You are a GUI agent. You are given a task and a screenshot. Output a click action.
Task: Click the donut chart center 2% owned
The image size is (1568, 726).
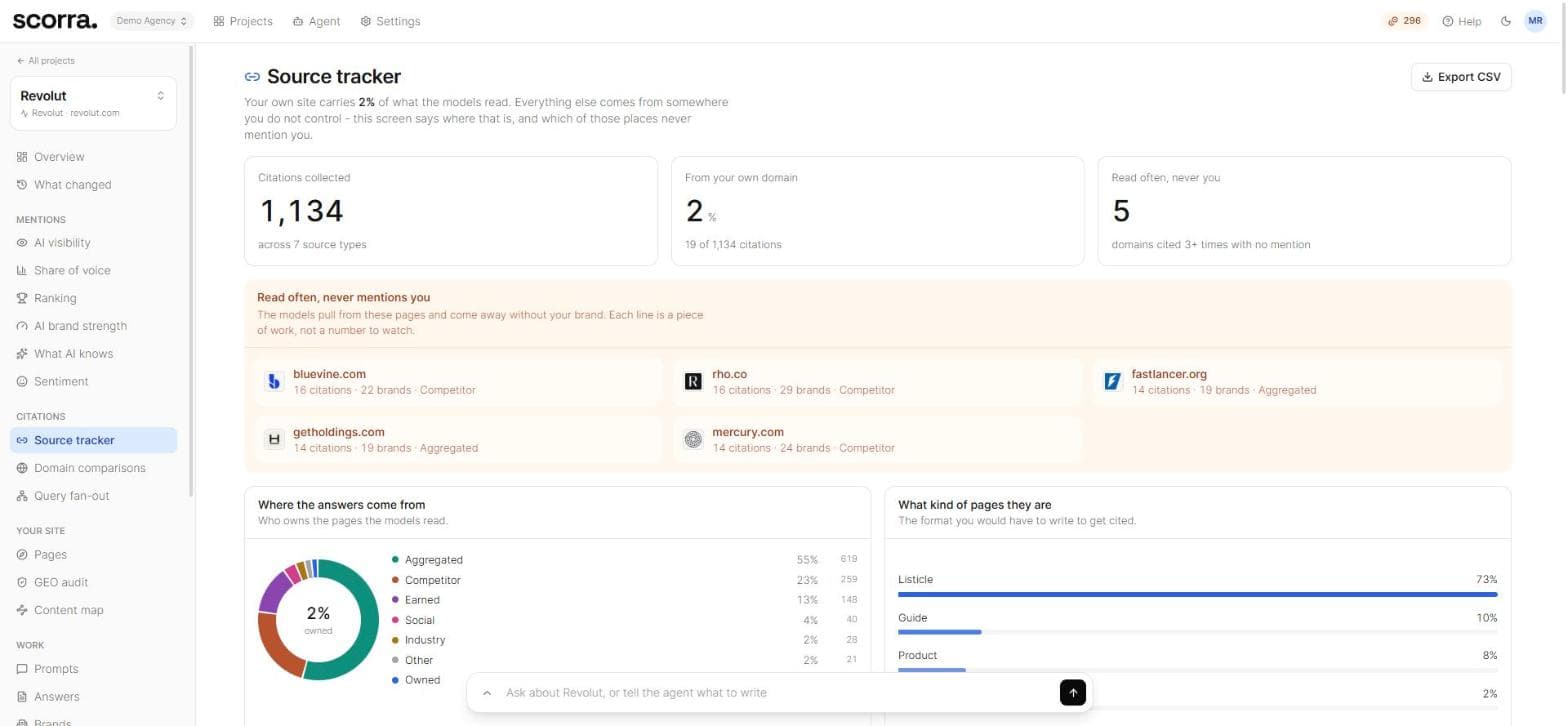(x=318, y=619)
